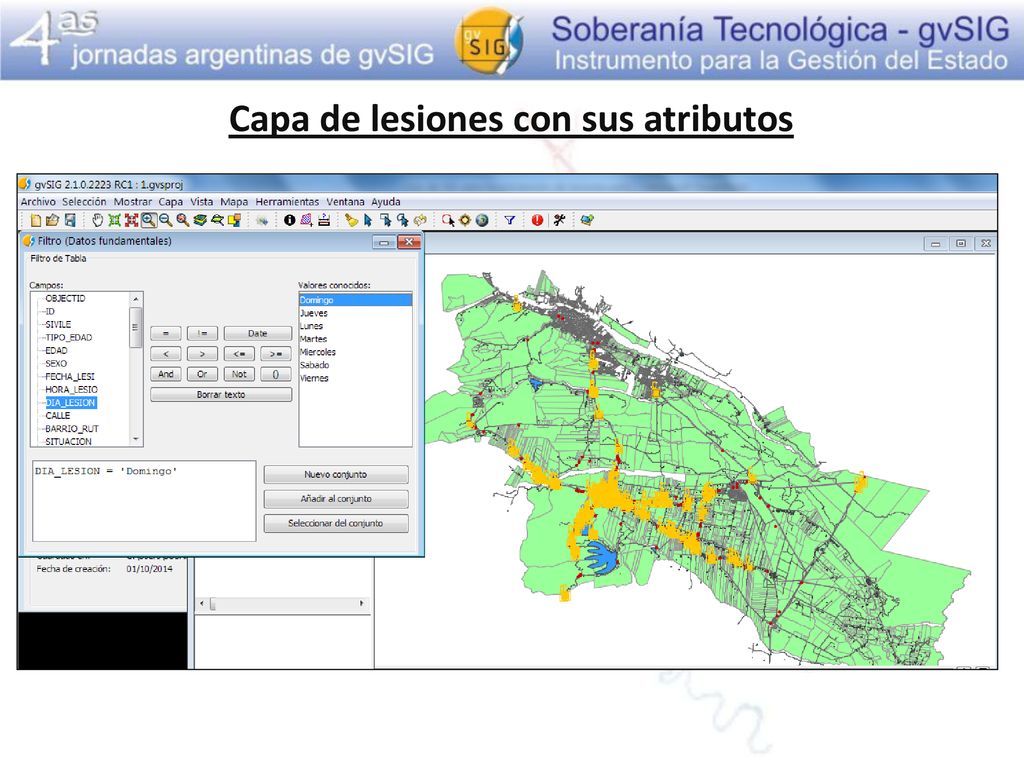Select Domingo in Valores conocidos
This screenshot has height=768, width=1024.
355,300
